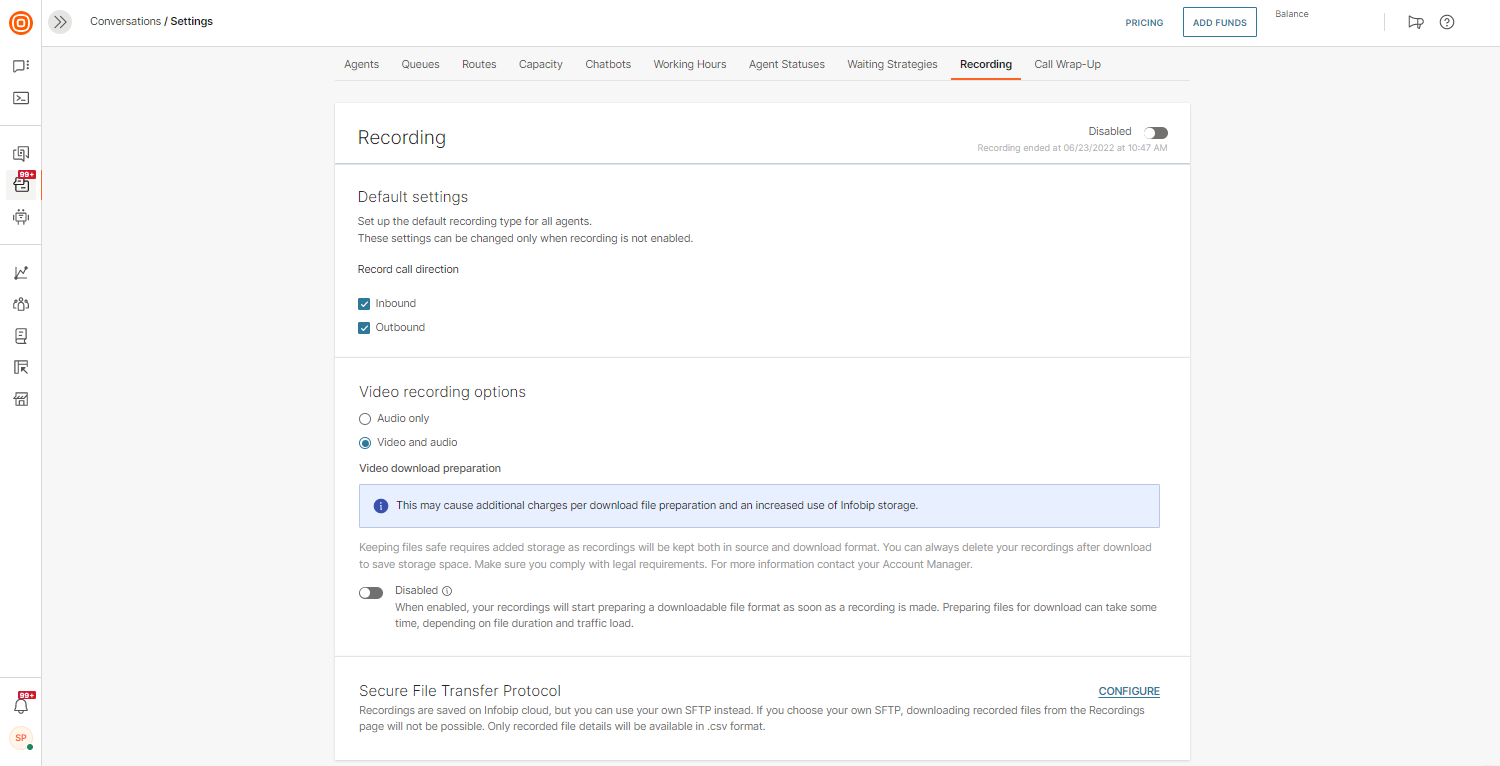
Task: Uncheck the Outbound call direction checkbox
Action: pos(365,328)
